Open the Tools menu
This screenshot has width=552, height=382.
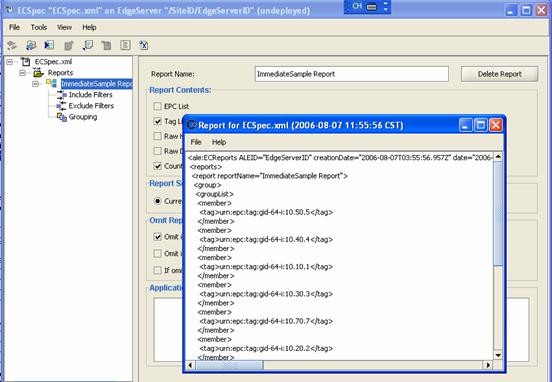click(39, 27)
